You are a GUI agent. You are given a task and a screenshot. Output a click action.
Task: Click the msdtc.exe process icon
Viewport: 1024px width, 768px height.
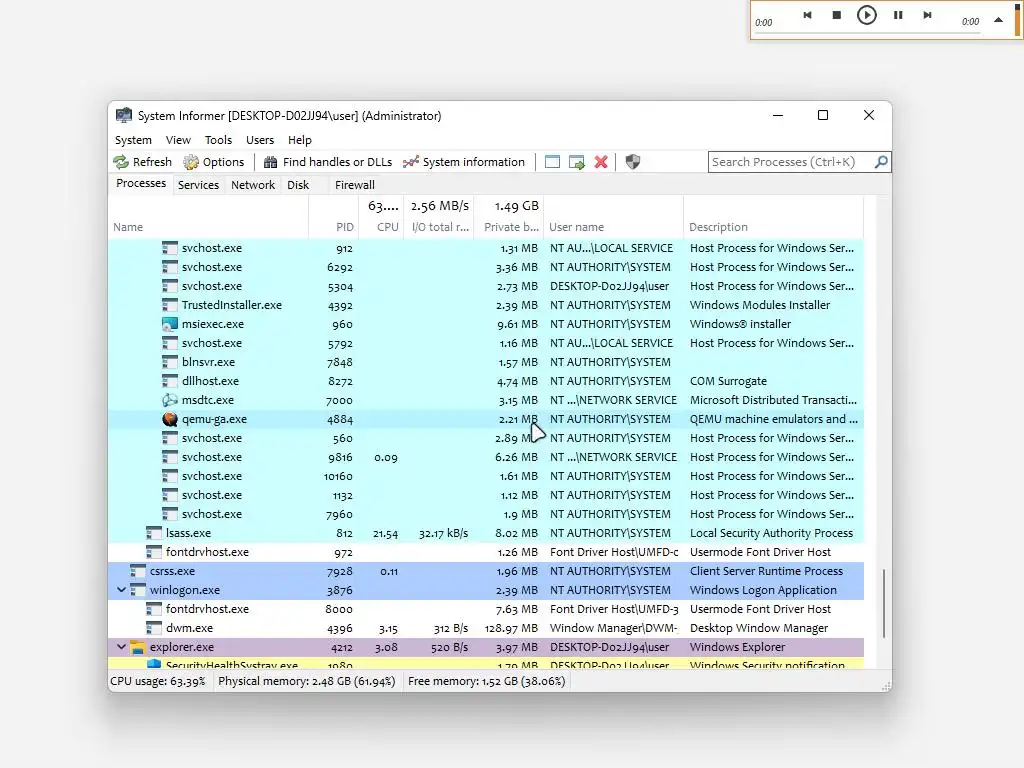[170, 400]
